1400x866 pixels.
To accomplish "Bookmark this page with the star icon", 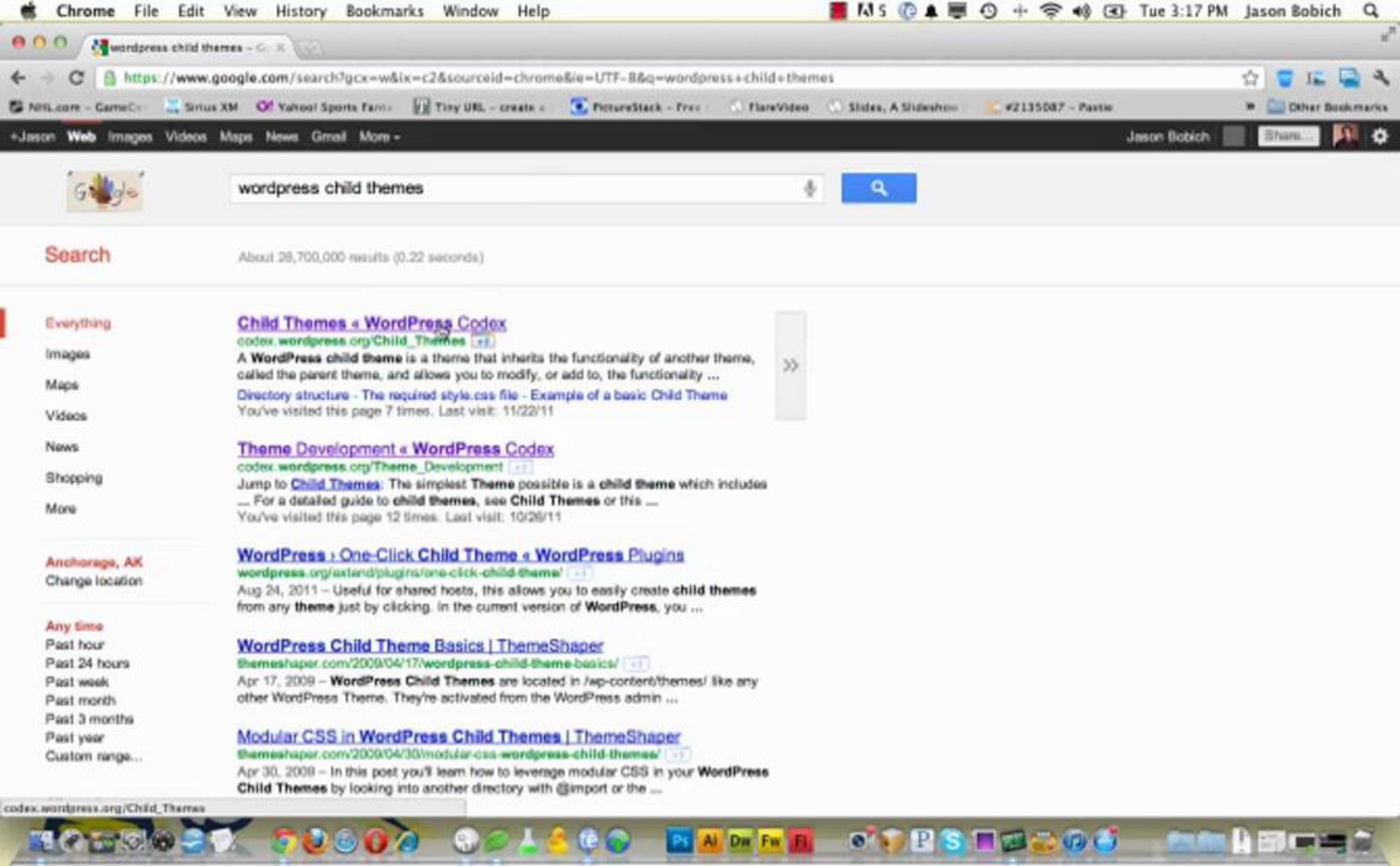I will [x=1249, y=78].
